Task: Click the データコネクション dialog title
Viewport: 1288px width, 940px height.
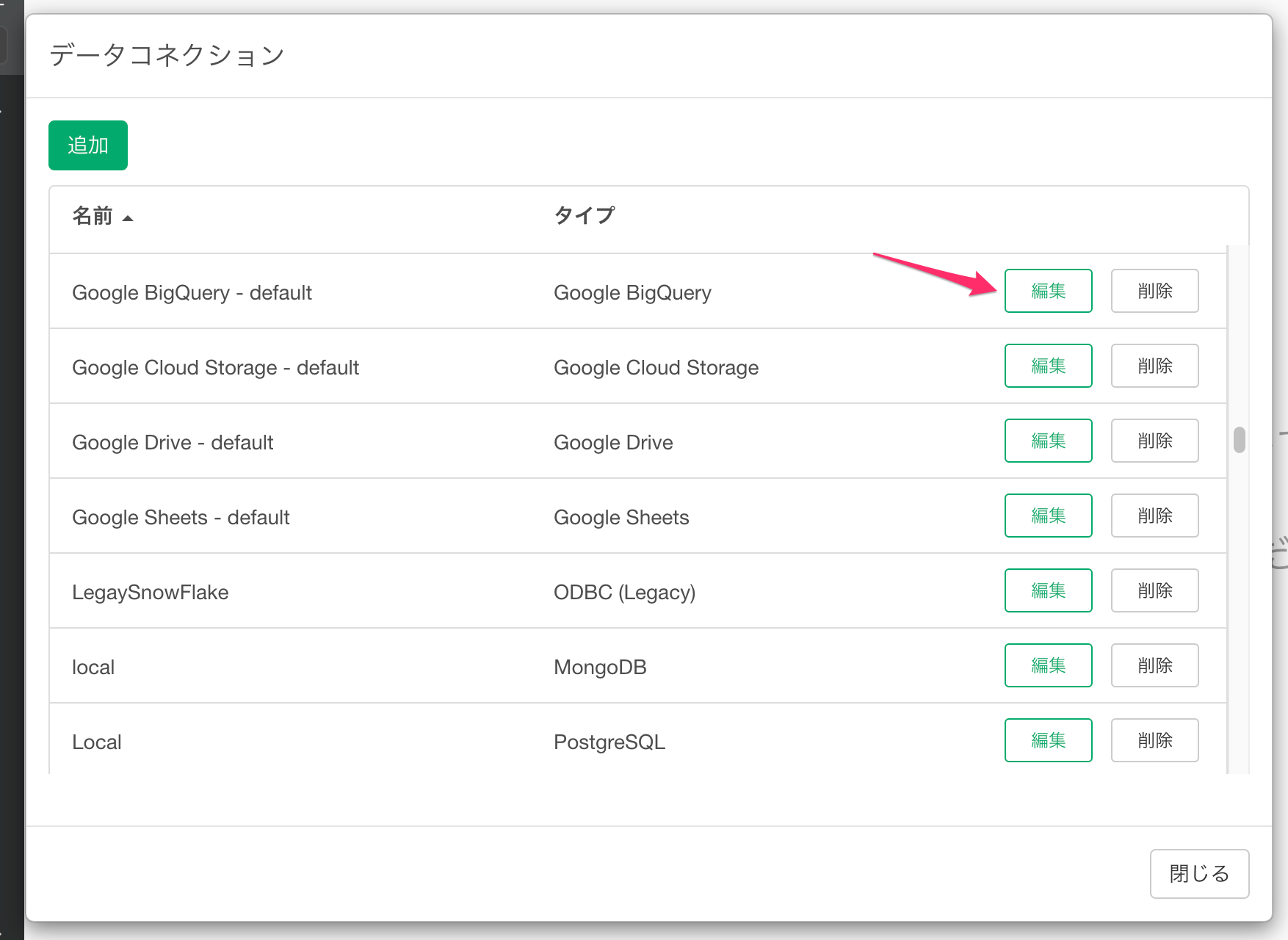Action: (167, 55)
